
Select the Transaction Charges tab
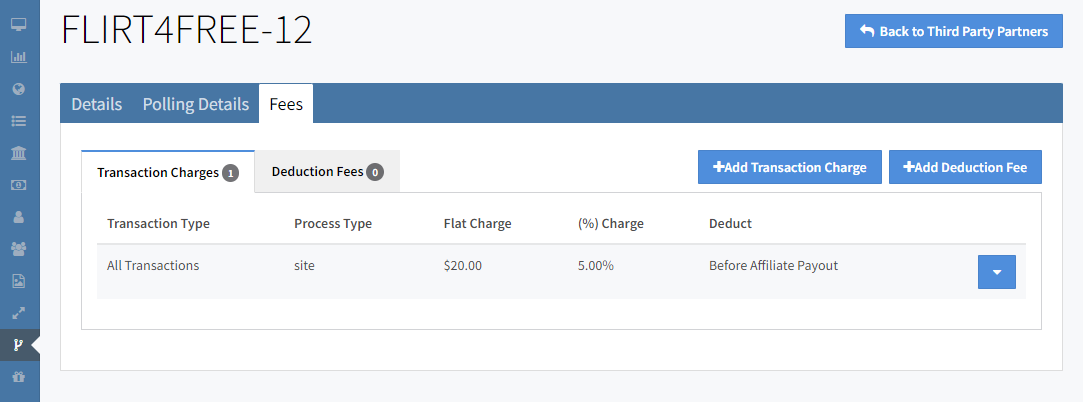(x=167, y=172)
